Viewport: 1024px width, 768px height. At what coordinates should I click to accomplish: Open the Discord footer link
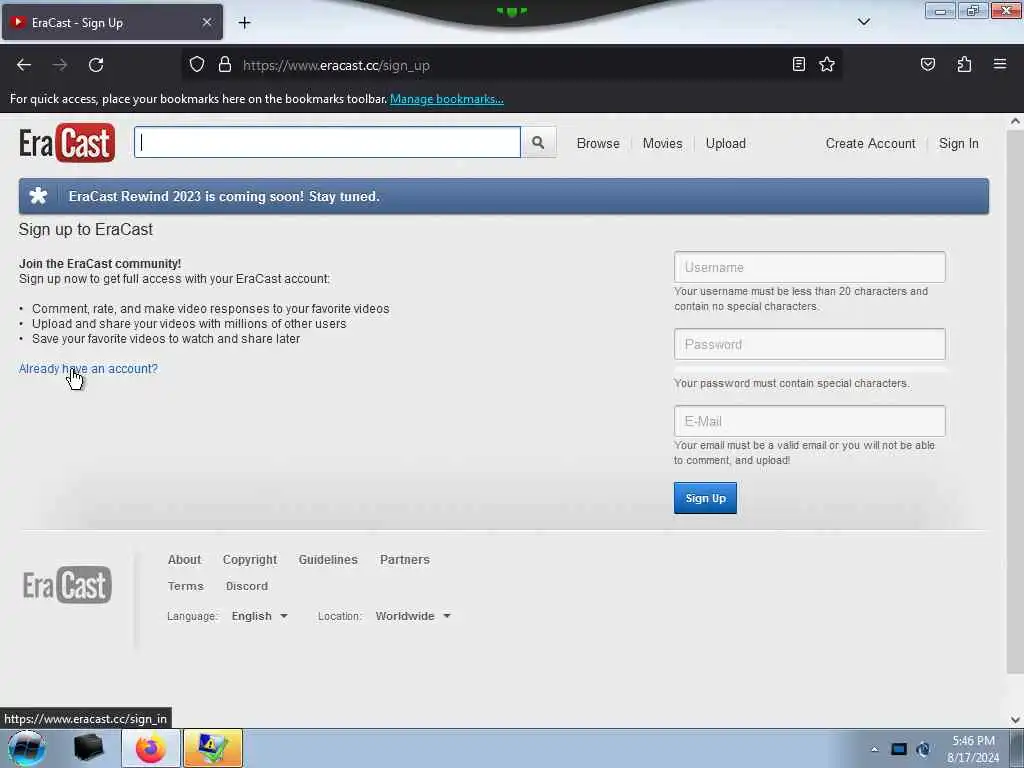pos(246,586)
